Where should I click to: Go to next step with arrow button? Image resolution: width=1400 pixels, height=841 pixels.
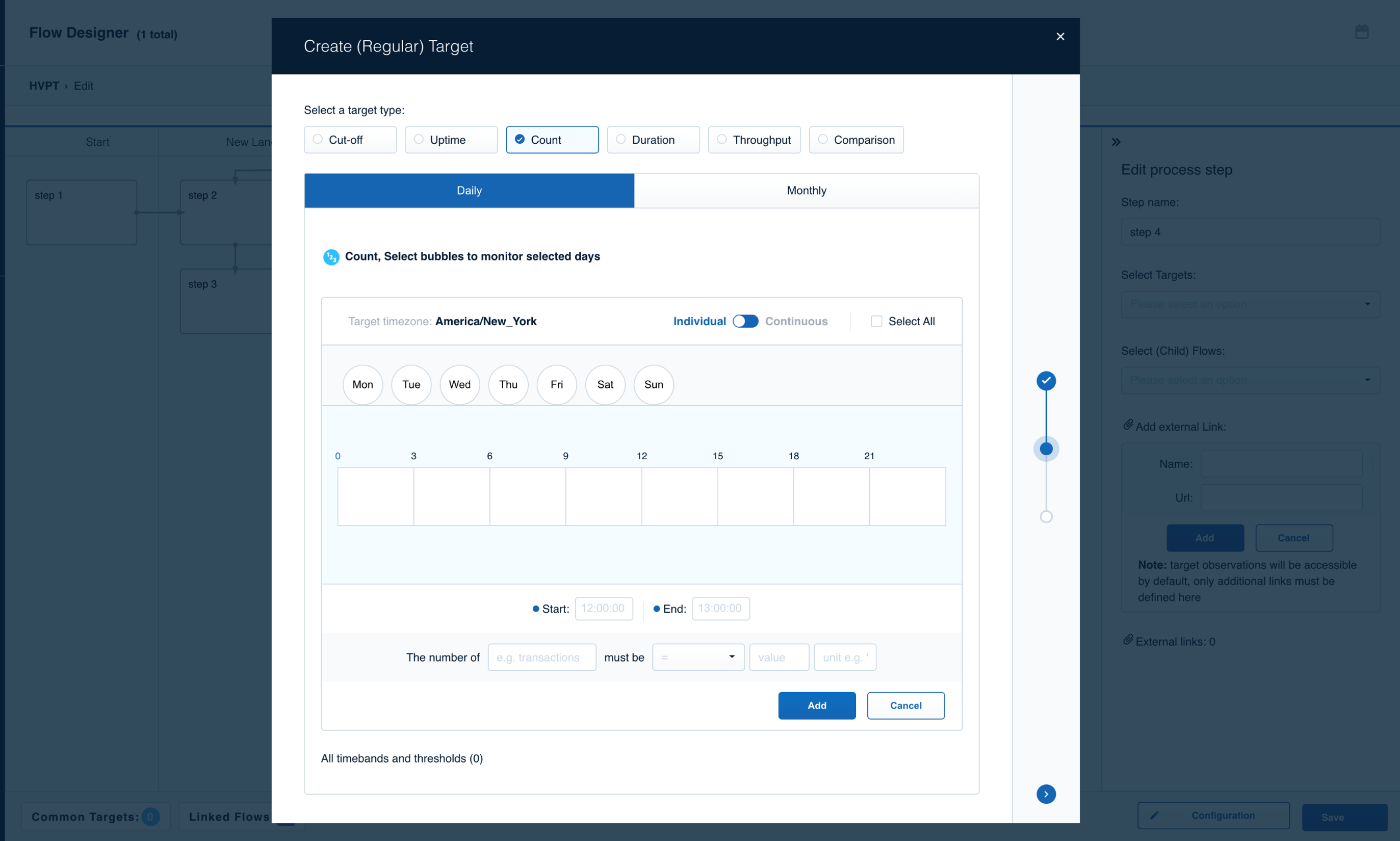[1046, 794]
